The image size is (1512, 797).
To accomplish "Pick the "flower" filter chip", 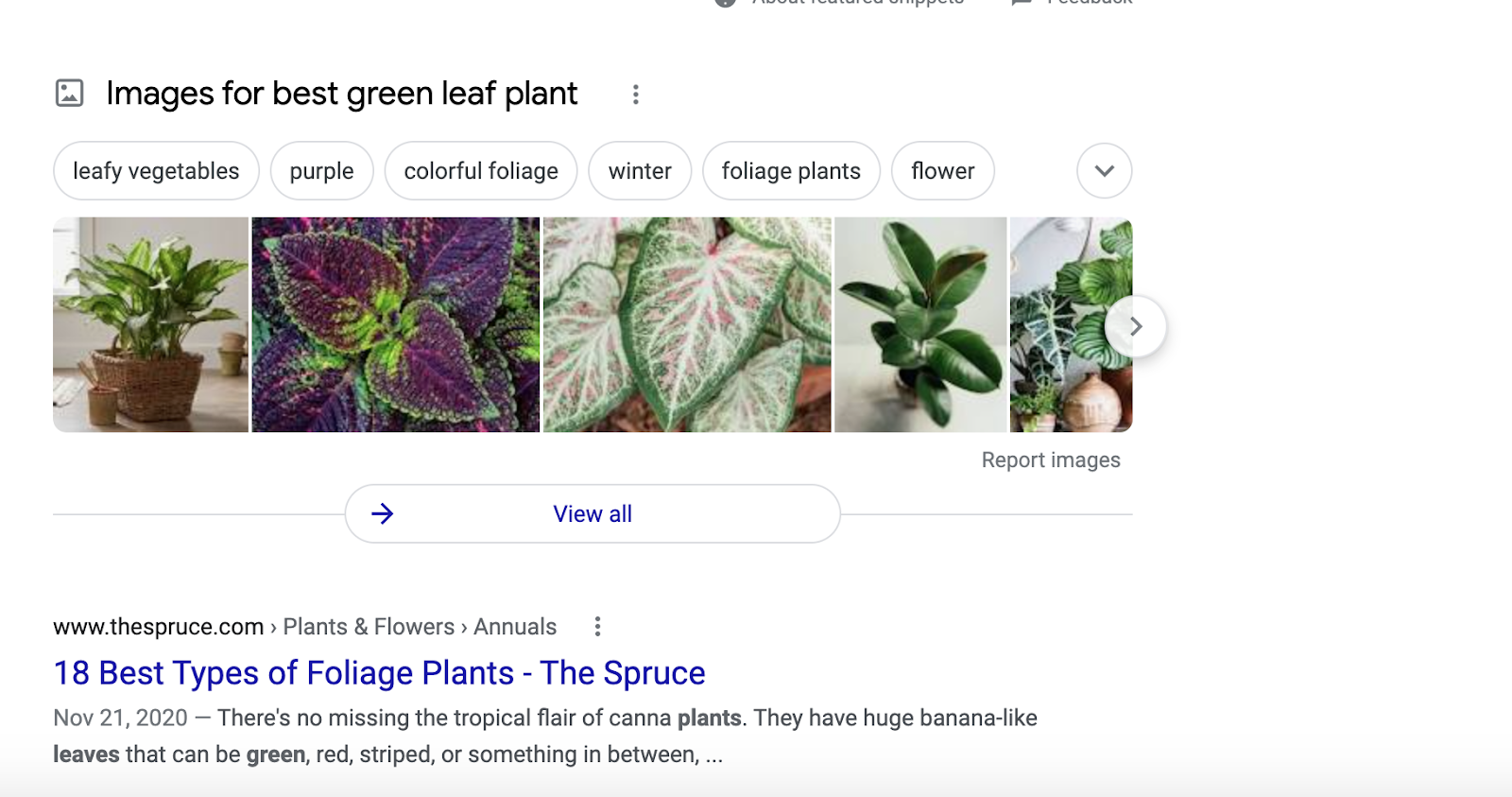I will click(x=942, y=171).
